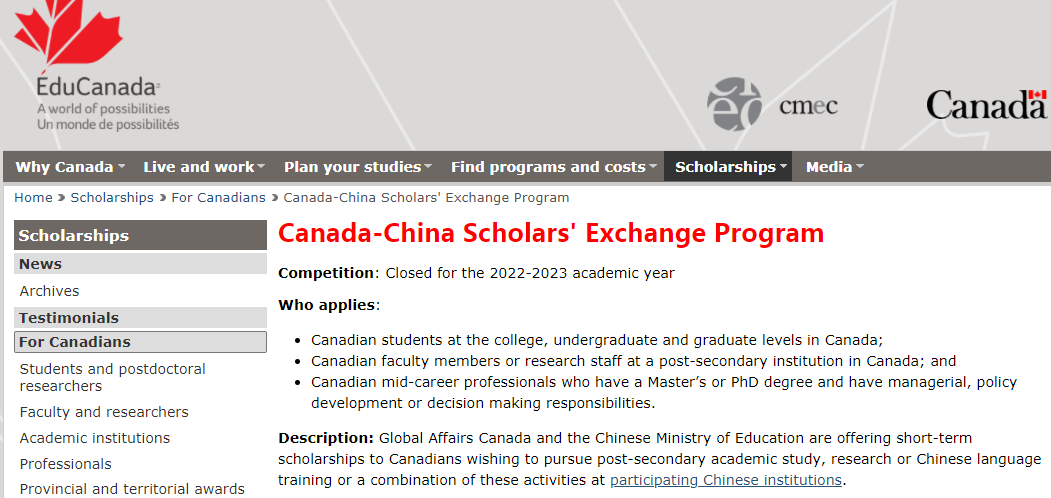Expand the Media dropdown menu
1051x498 pixels.
834,167
